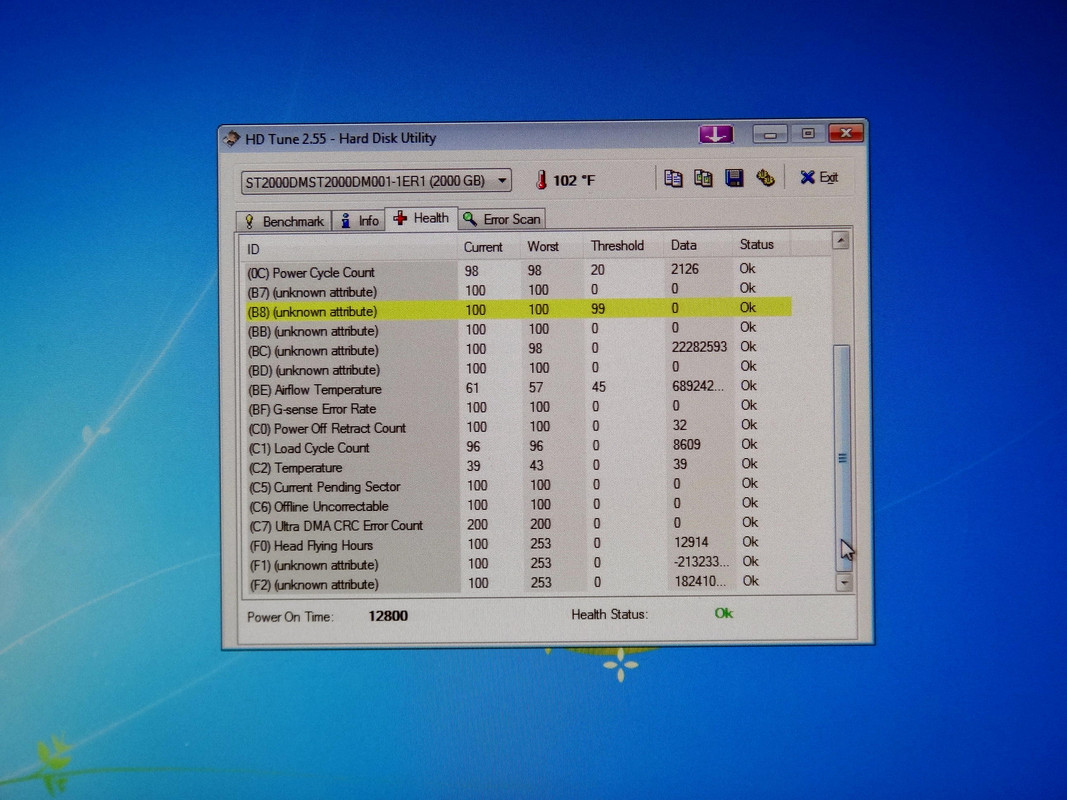Switch to the Benchmark tab

pyautogui.click(x=284, y=221)
